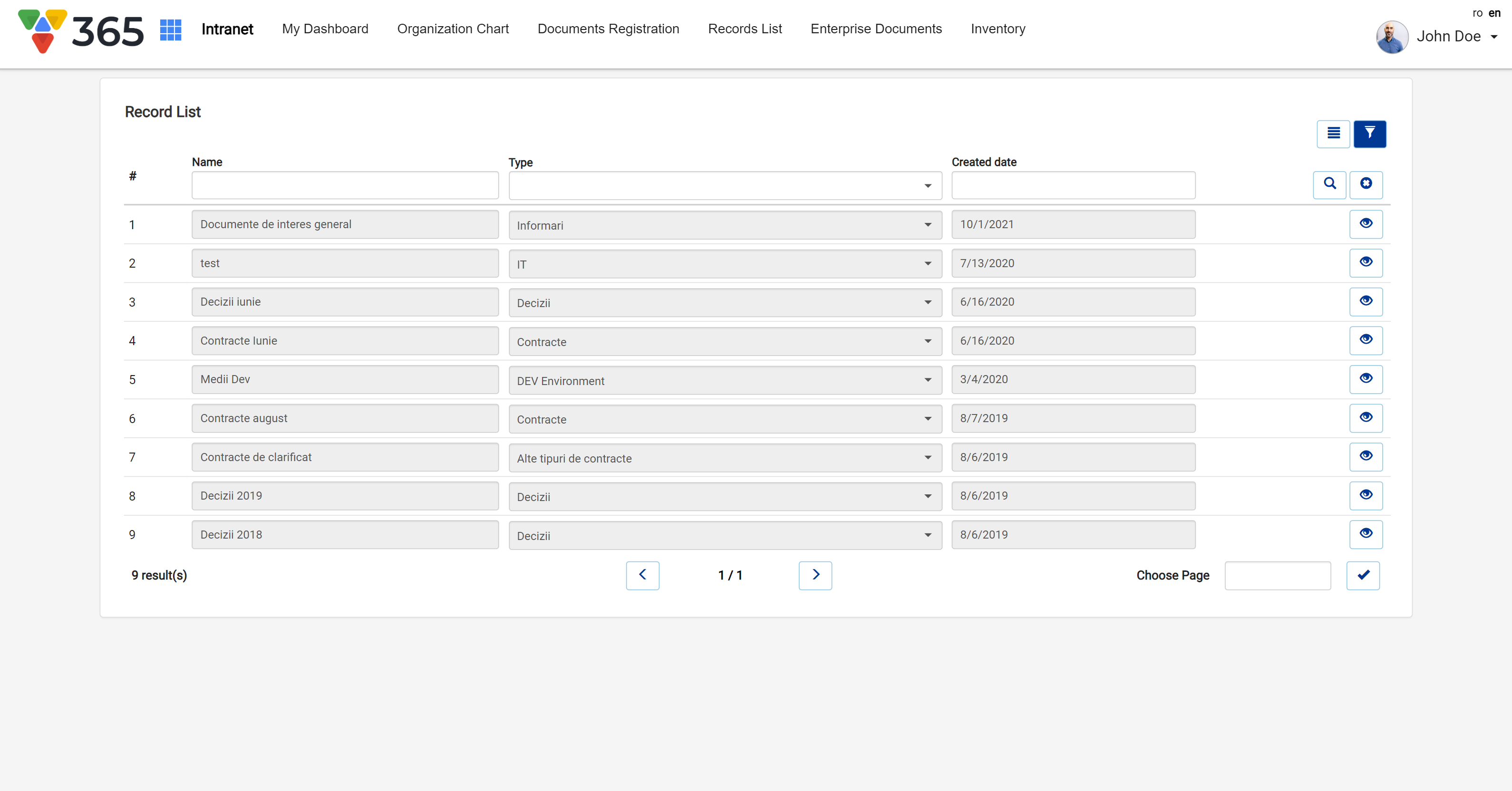Screen dimensions: 1512x791
Task: Toggle the filter funnel icon button
Action: (x=1369, y=134)
